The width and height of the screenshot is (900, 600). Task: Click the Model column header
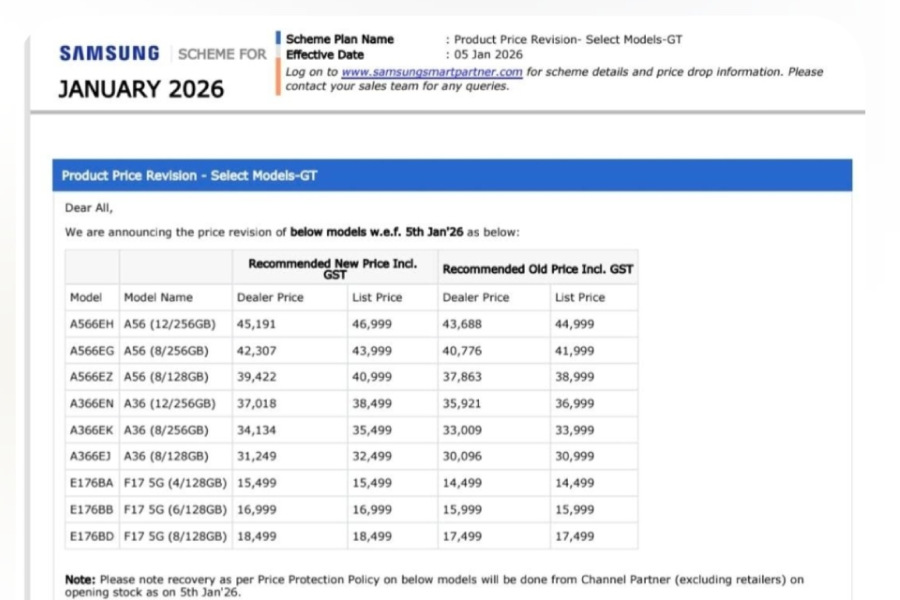(86, 297)
